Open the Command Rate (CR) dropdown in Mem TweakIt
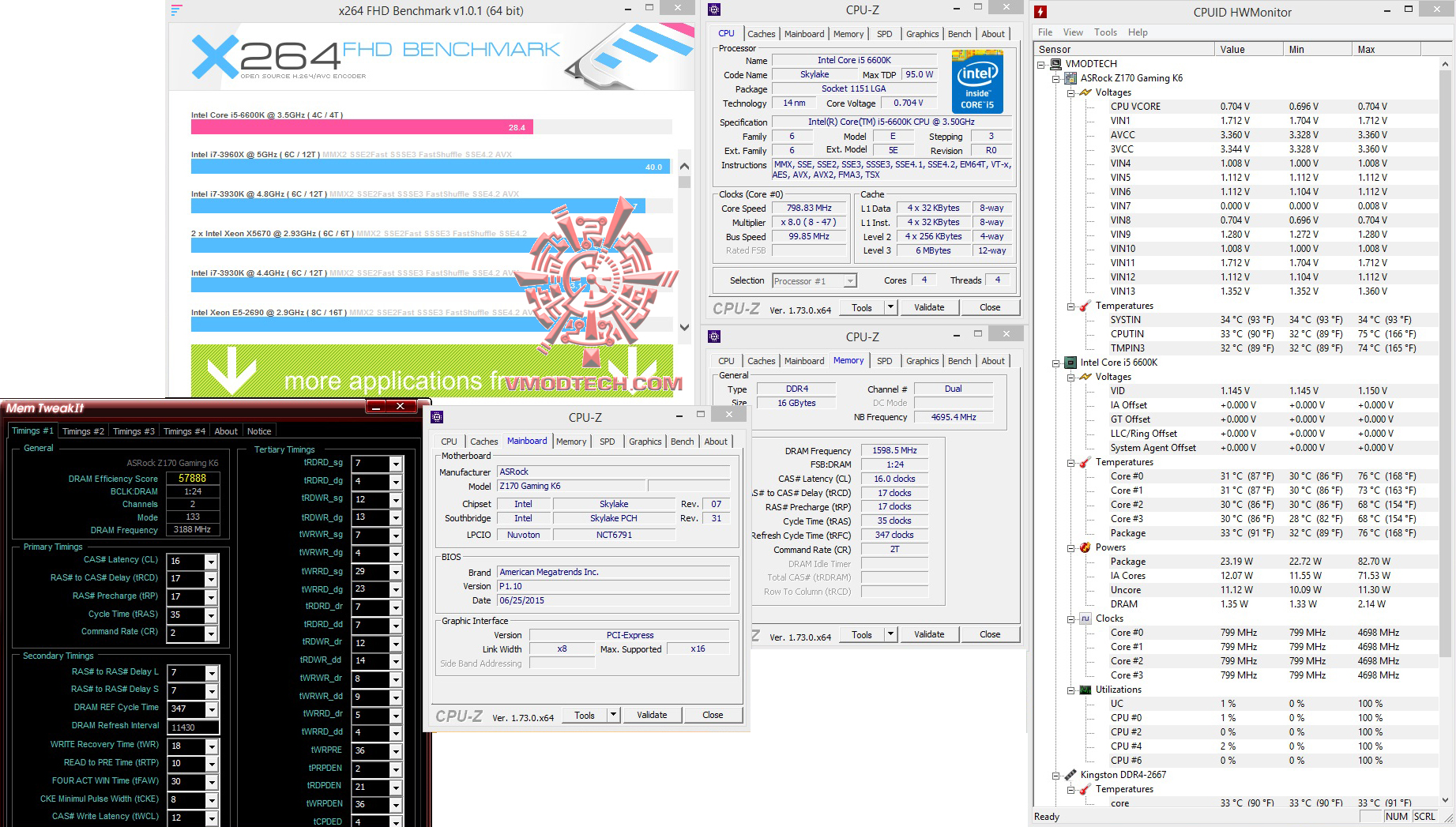Viewport: 1456px width, 827px height. [211, 633]
